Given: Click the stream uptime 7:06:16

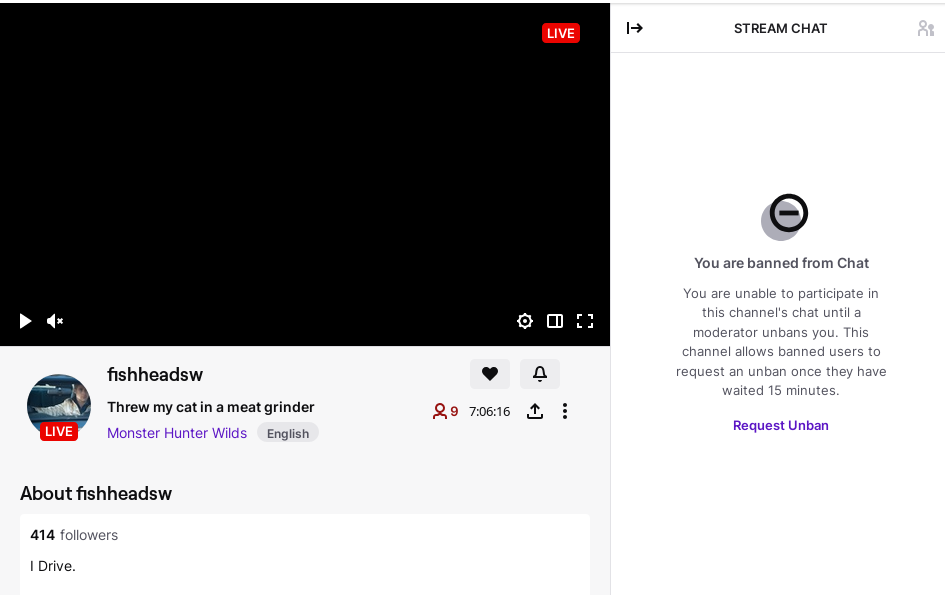Looking at the screenshot, I should (x=489, y=412).
